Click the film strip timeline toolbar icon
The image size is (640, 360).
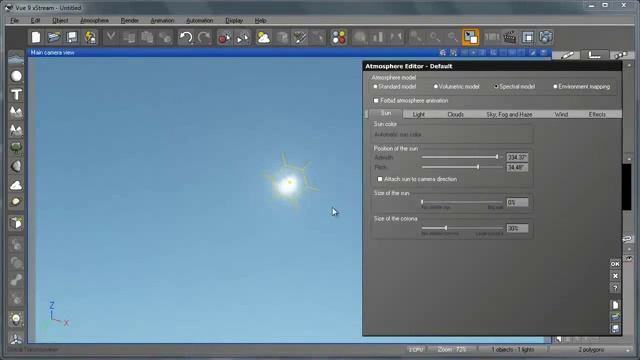492,38
